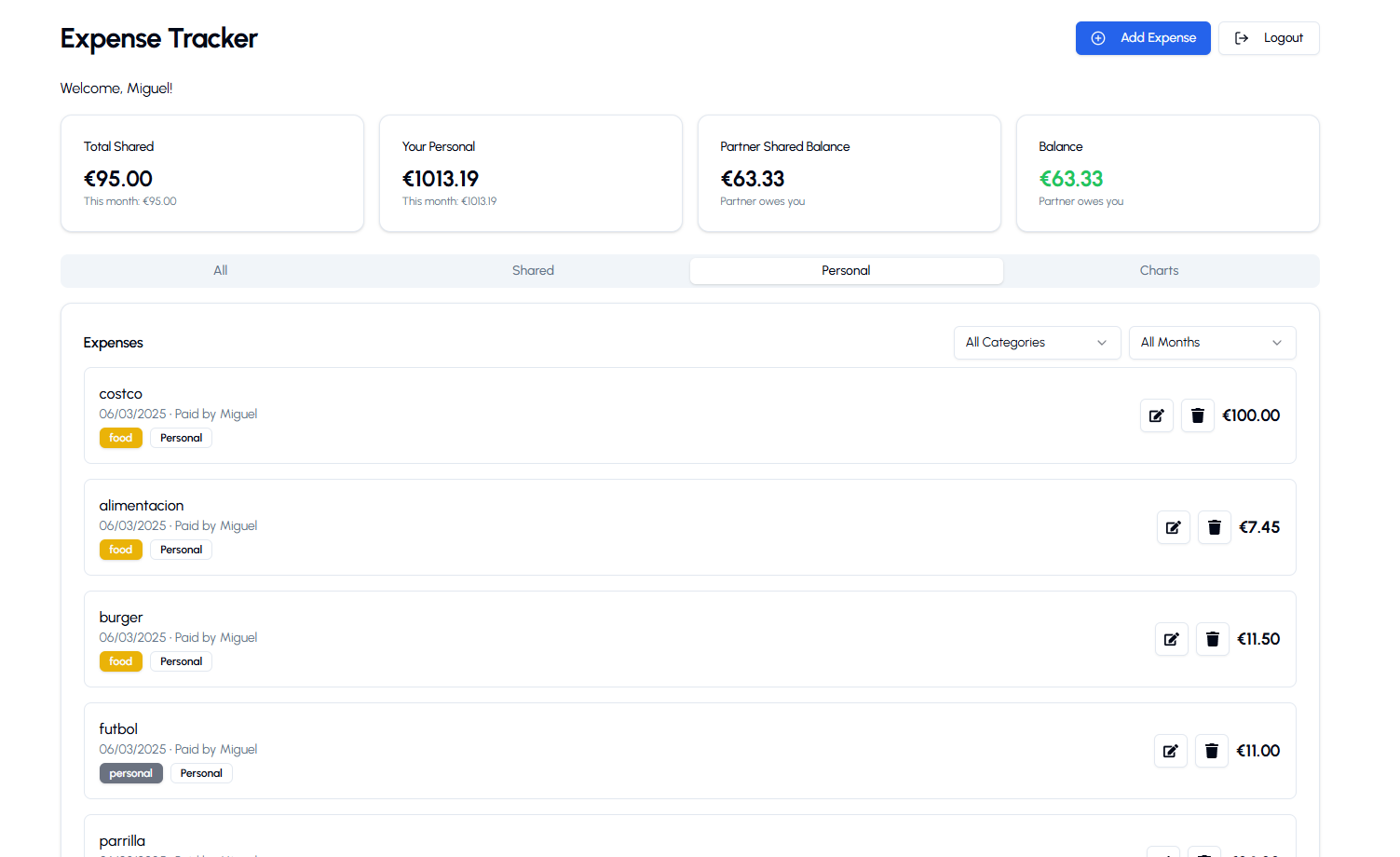Edit the futbol expense
Viewport: 1400px width, 857px height.
tap(1171, 751)
